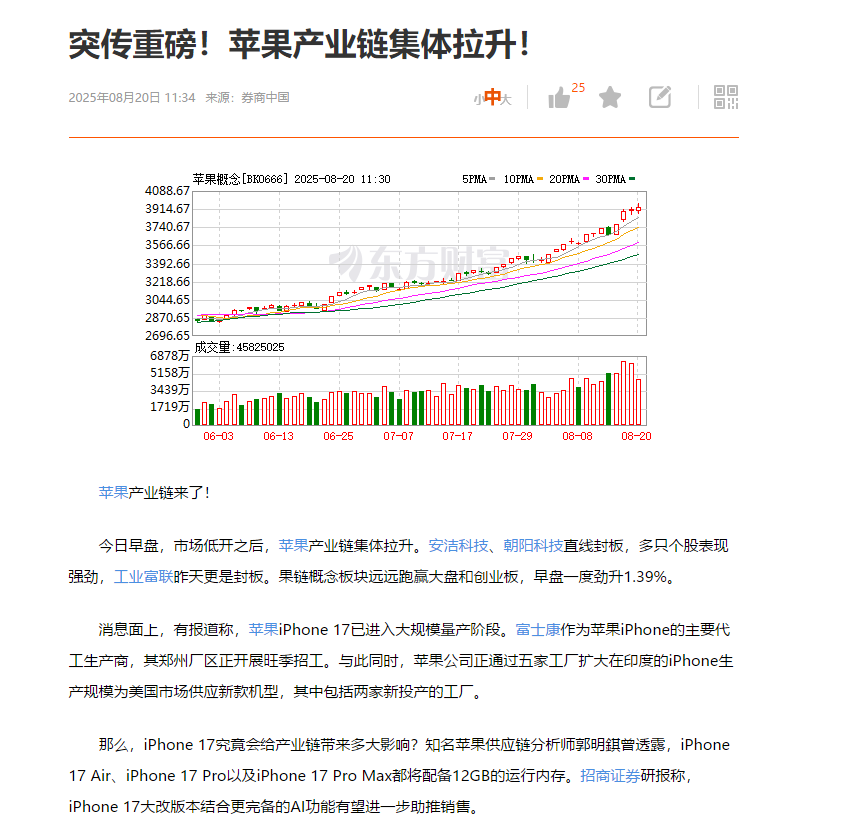Open the 苹果 link in 苹果产业链来了

coord(113,492)
